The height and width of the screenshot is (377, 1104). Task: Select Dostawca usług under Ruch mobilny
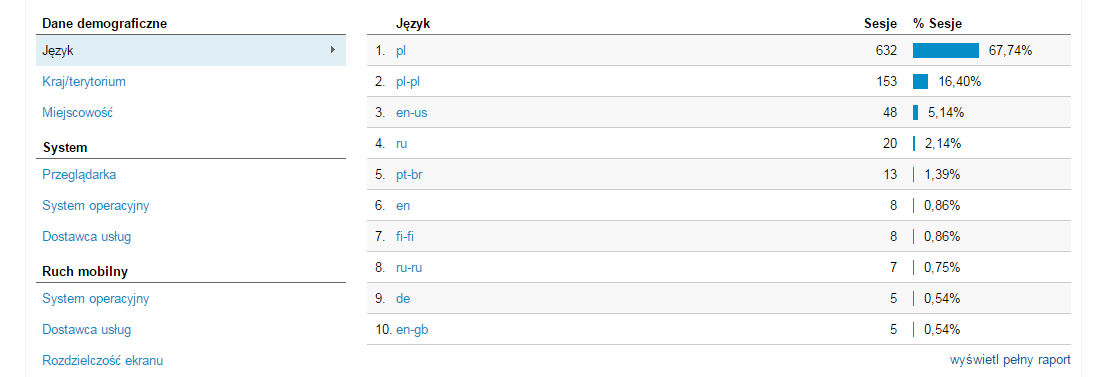point(87,330)
